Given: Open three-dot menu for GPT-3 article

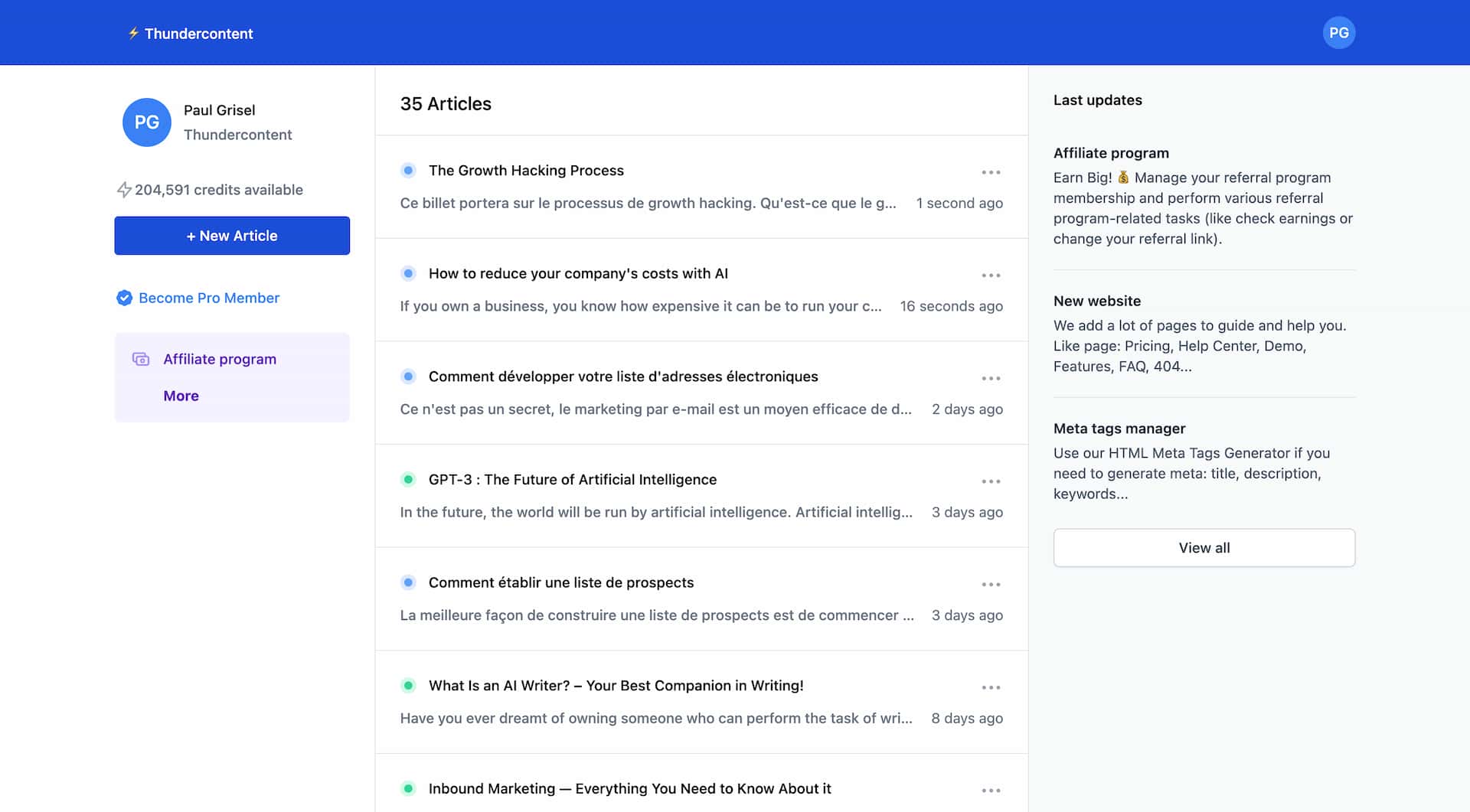Looking at the screenshot, I should 991,481.
